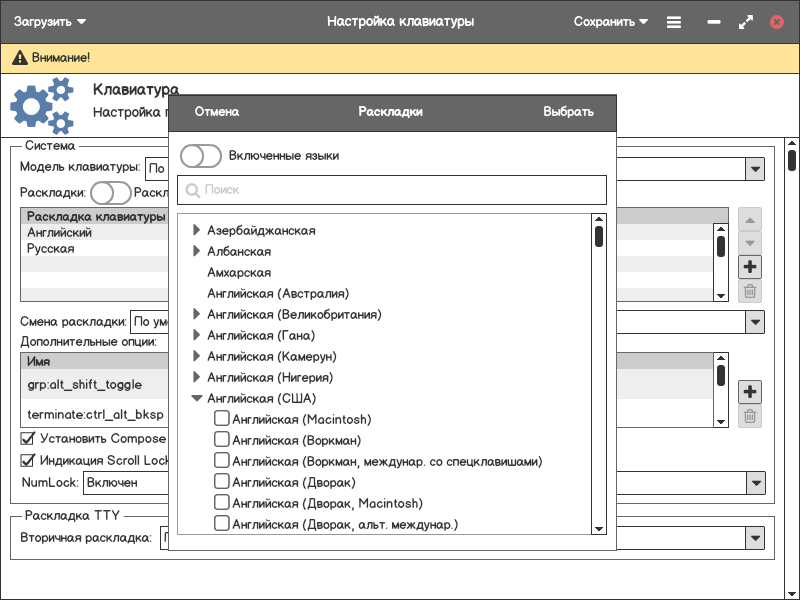Click the 'Поиск' search field
Image resolution: width=800 pixels, height=600 pixels.
400,190
